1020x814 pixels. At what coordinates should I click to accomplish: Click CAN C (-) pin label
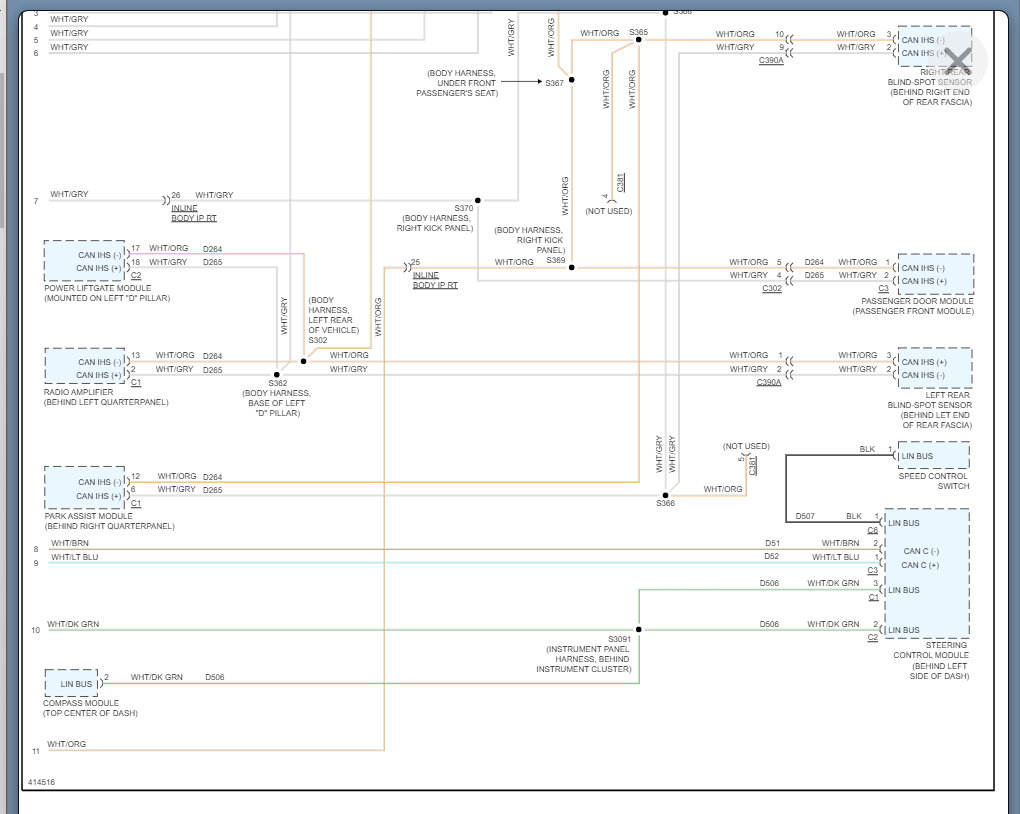point(921,551)
